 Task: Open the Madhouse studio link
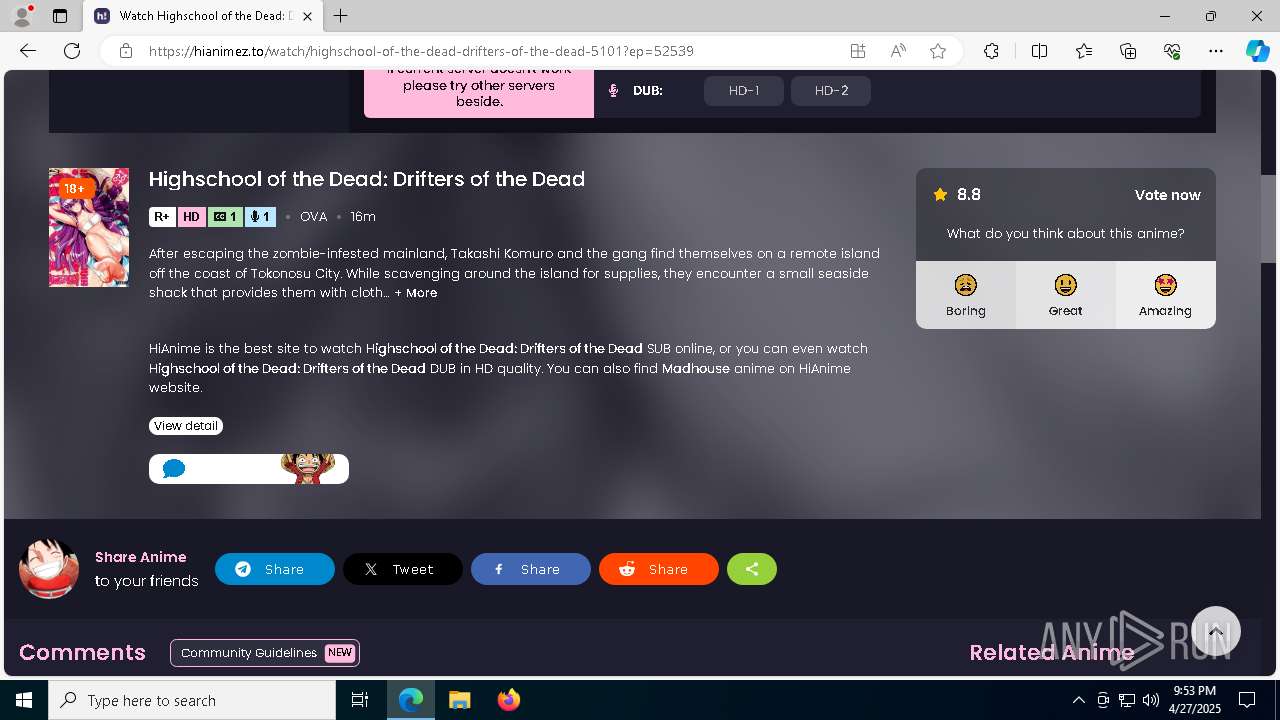(x=696, y=368)
